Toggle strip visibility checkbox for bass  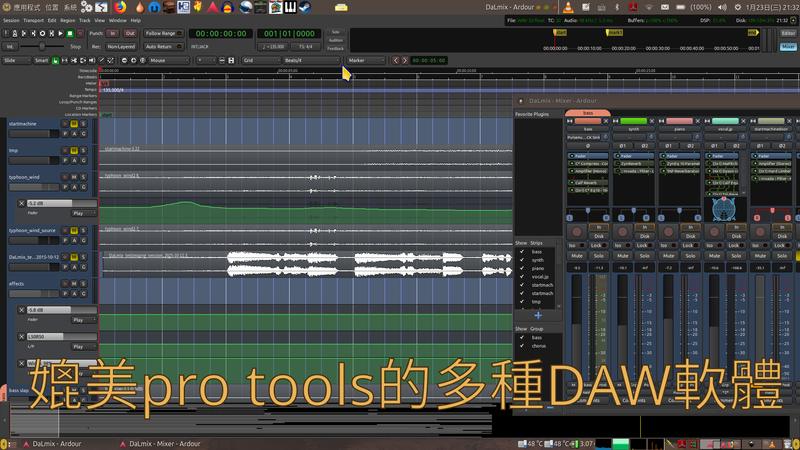point(522,252)
